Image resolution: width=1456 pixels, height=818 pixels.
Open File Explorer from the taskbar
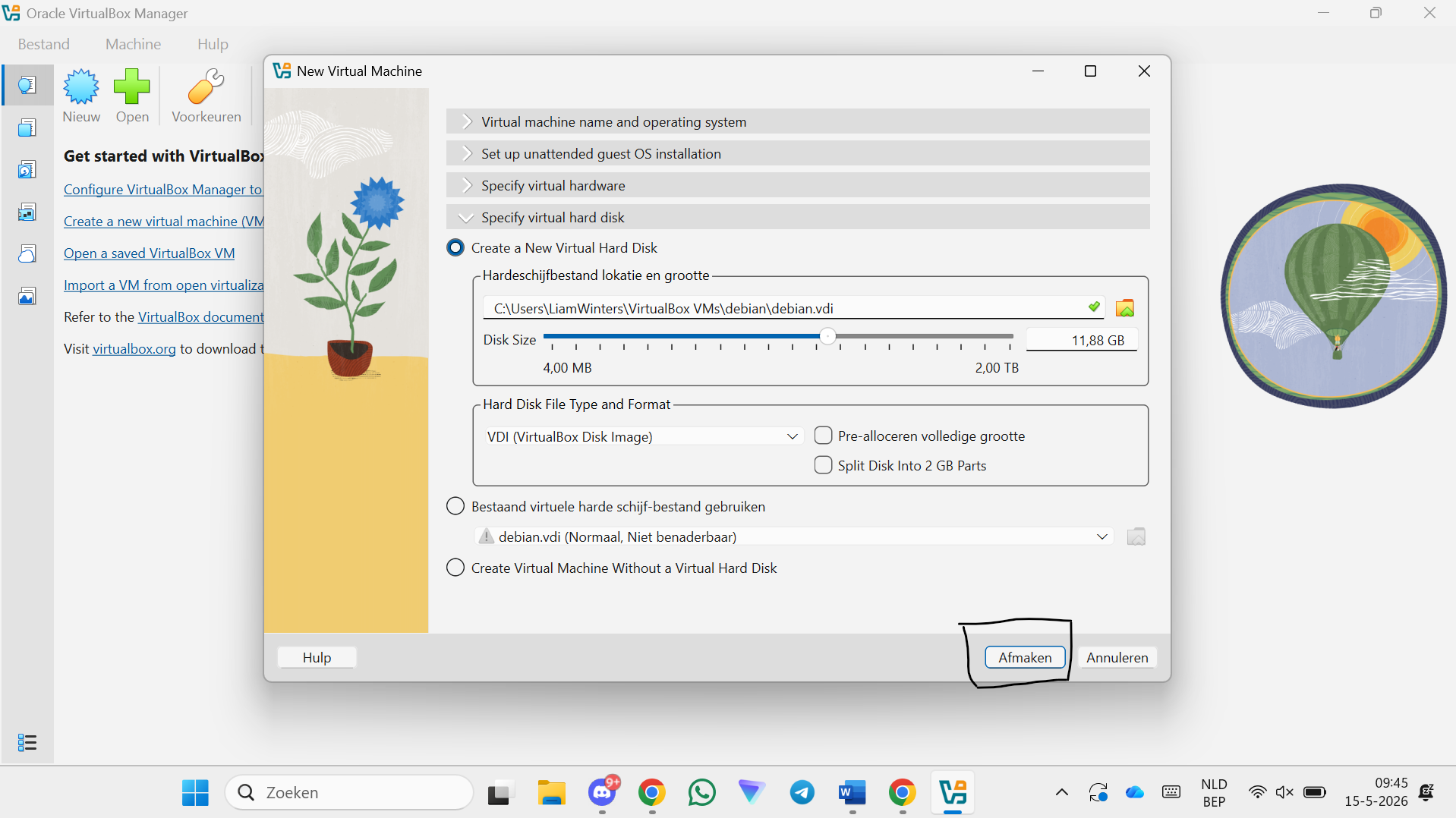click(552, 792)
